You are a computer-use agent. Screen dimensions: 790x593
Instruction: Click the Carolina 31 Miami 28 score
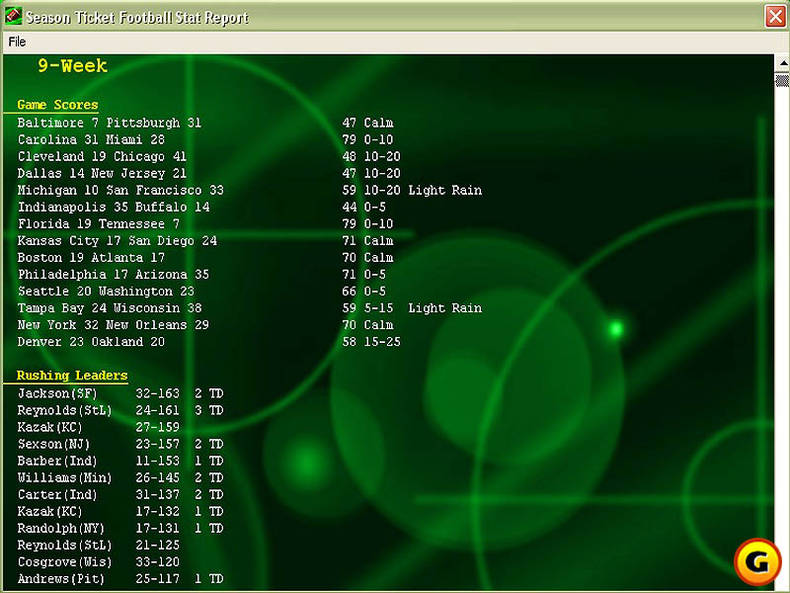tap(91, 140)
